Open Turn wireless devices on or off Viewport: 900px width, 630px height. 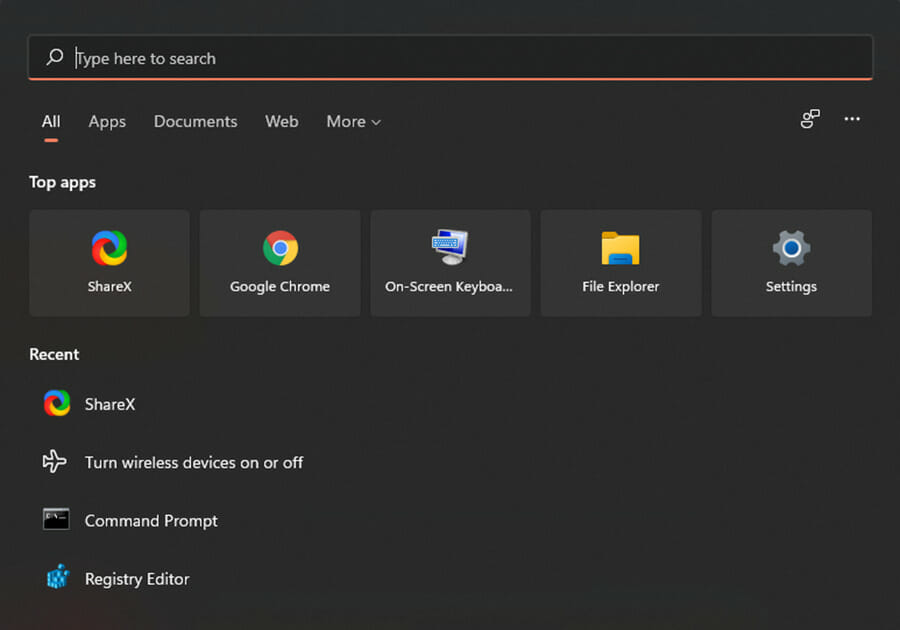point(194,462)
